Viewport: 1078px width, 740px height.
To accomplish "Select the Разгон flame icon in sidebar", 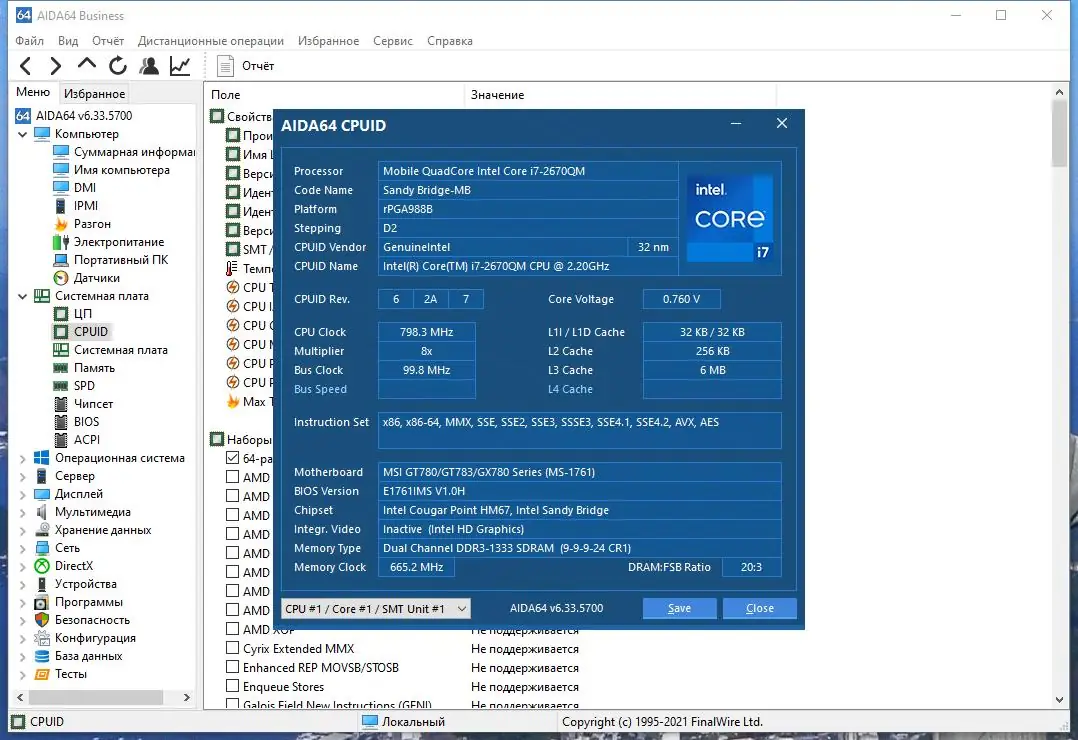I will click(x=62, y=223).
